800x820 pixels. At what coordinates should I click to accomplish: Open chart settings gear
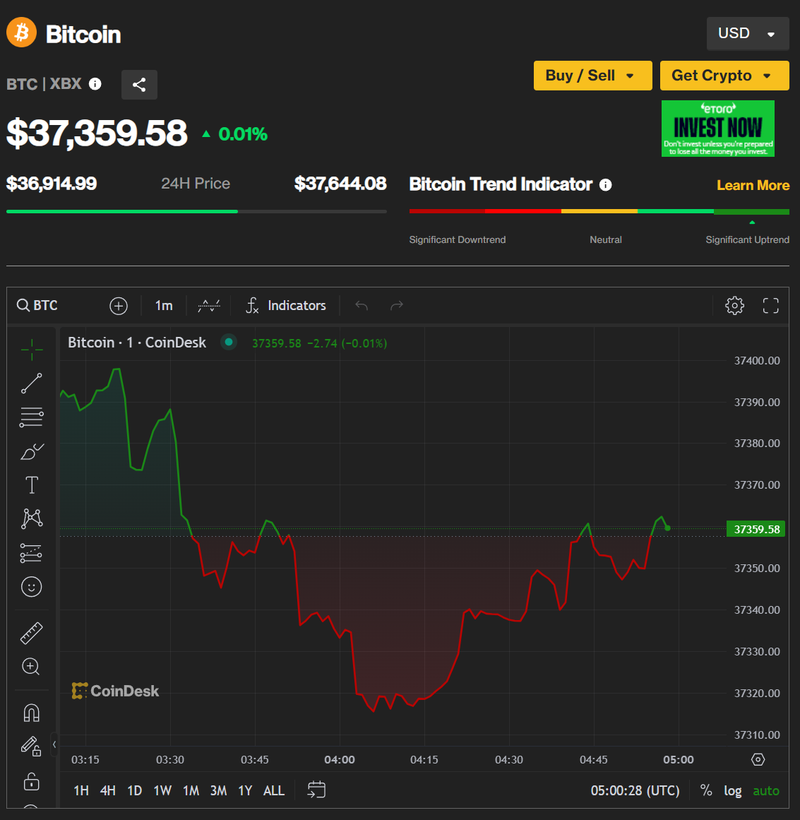tap(735, 306)
